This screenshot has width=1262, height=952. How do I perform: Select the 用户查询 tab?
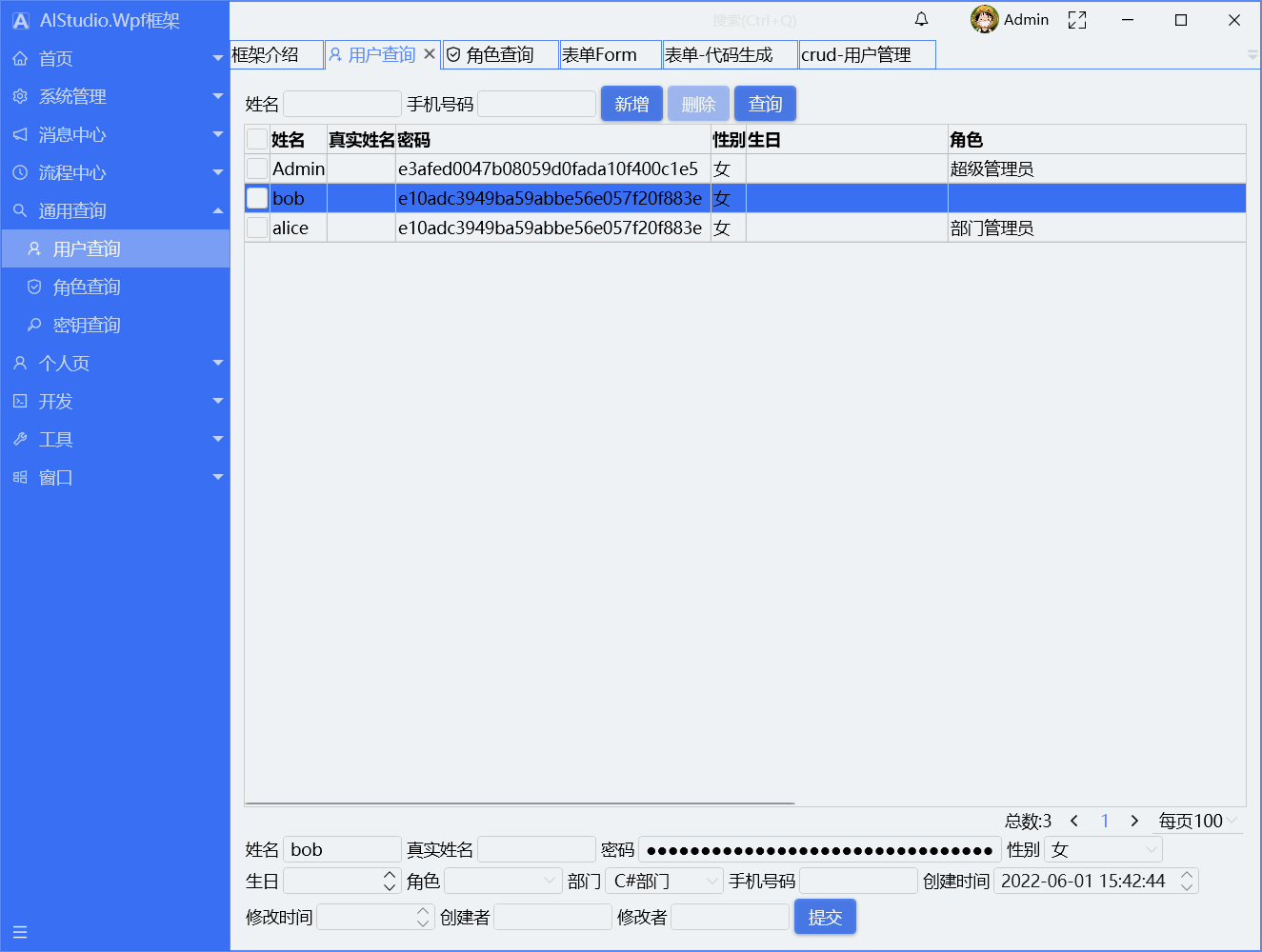tap(382, 55)
